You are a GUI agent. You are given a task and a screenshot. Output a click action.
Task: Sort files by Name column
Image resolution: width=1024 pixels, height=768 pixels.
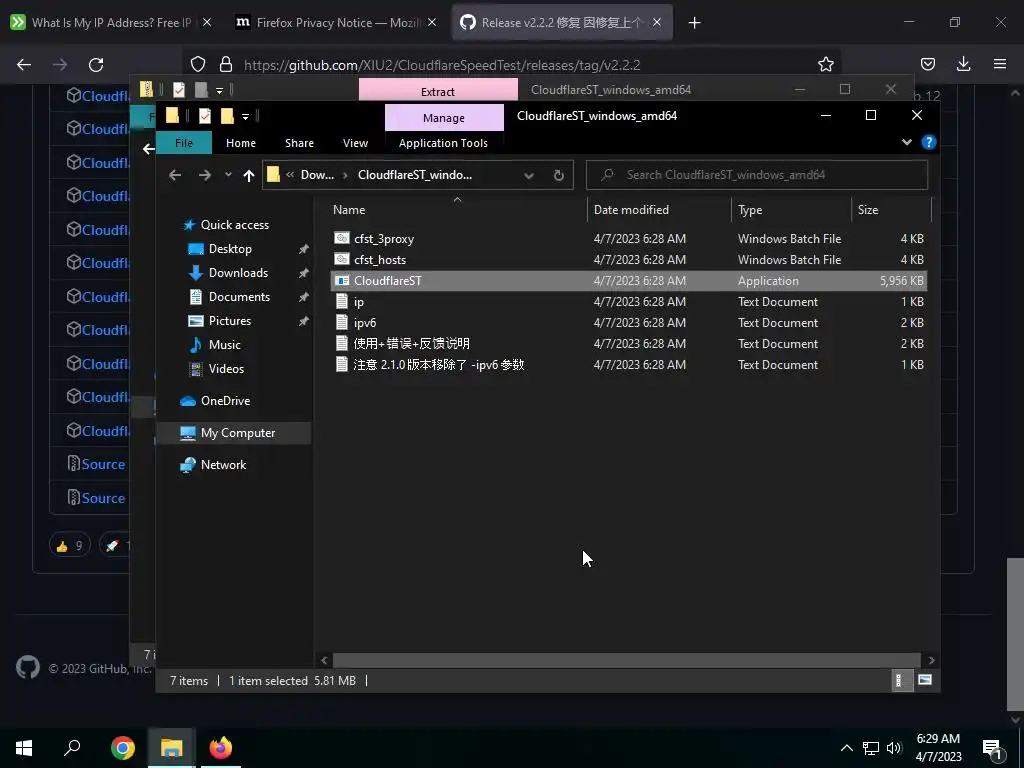(456, 210)
